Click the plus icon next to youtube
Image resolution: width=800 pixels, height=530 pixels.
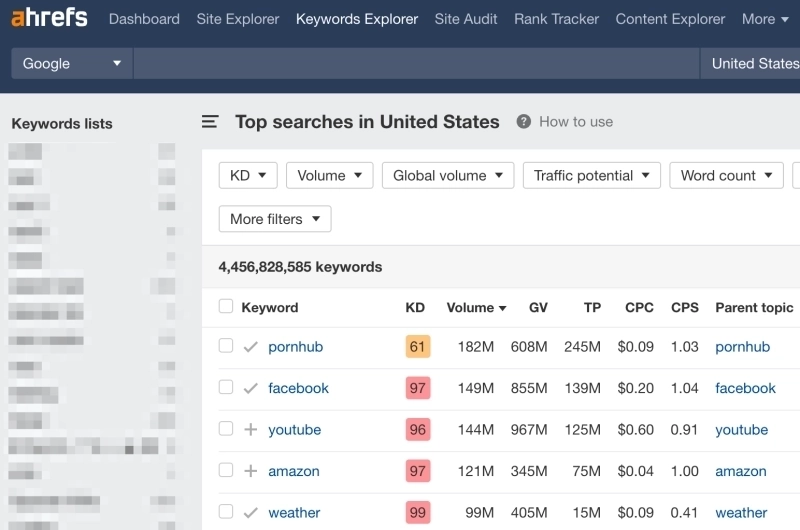click(251, 430)
